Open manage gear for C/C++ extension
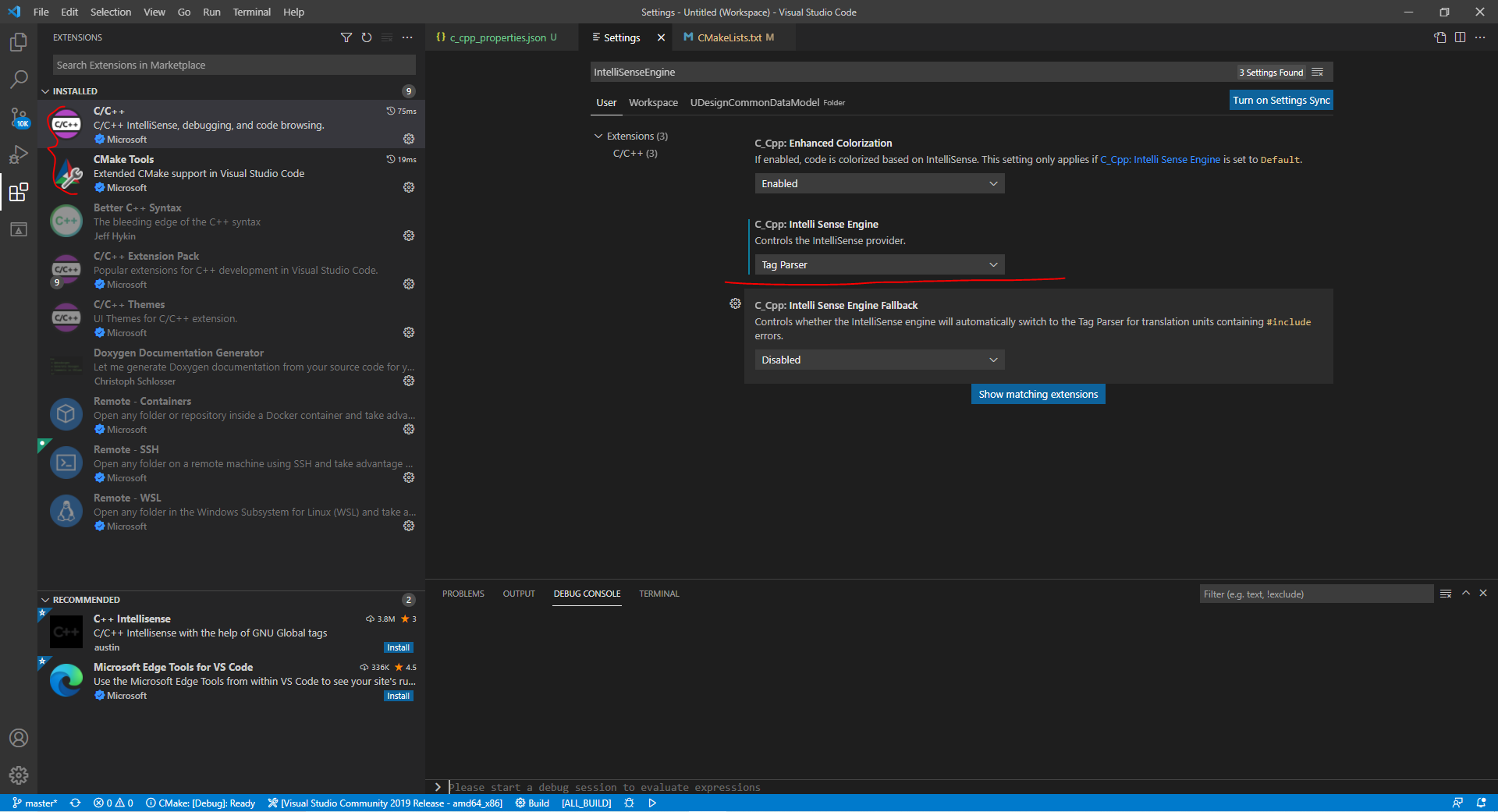Screen dimensions: 1498x812 coord(409,139)
